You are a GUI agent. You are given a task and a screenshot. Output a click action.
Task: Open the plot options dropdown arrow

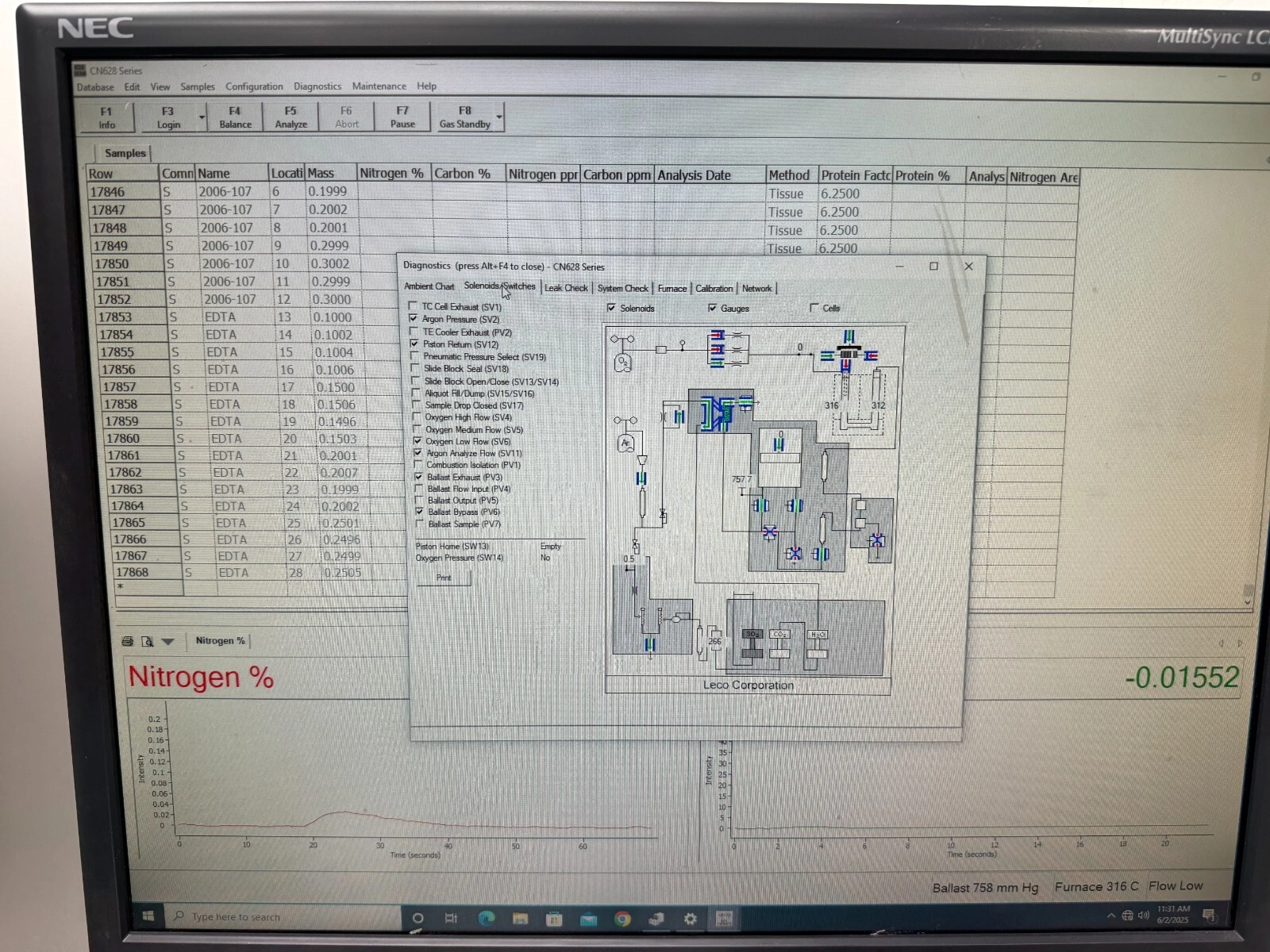[x=167, y=641]
